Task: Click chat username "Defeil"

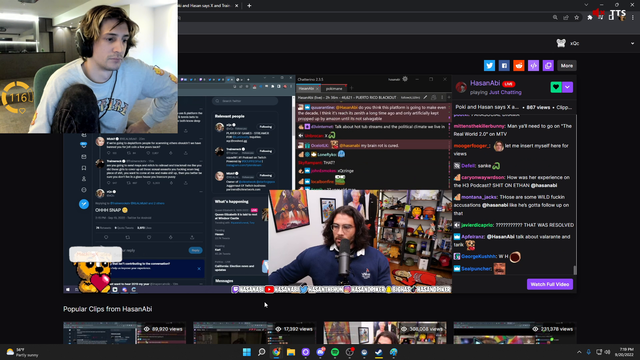Action: click(468, 166)
